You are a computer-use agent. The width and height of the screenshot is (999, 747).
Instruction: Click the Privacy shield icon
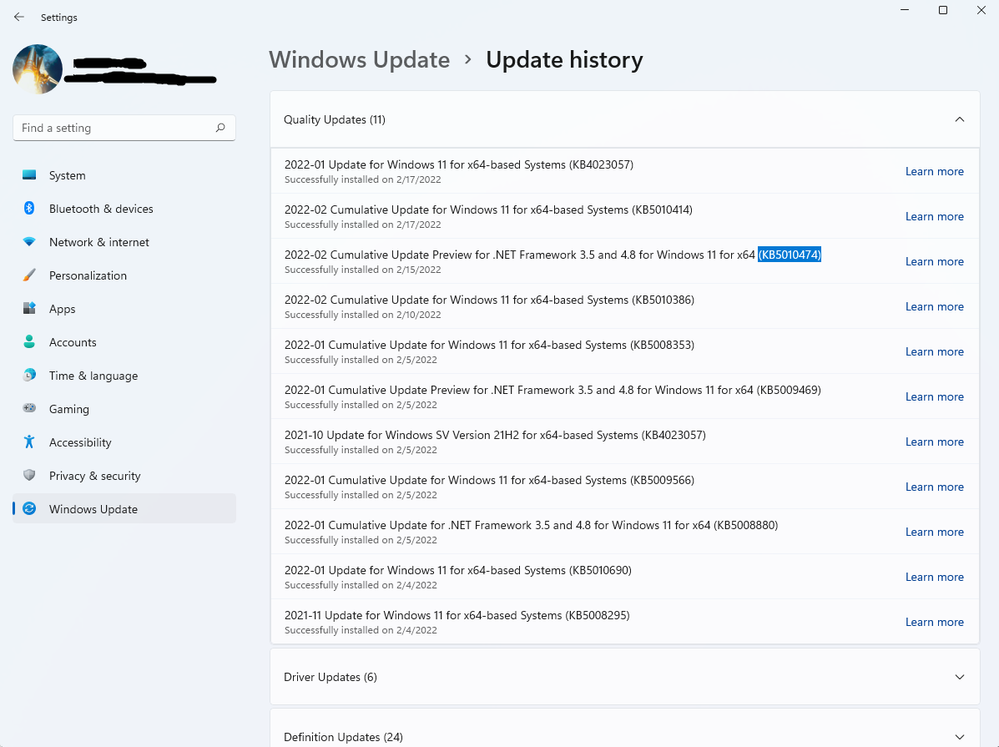pyautogui.click(x=29, y=475)
